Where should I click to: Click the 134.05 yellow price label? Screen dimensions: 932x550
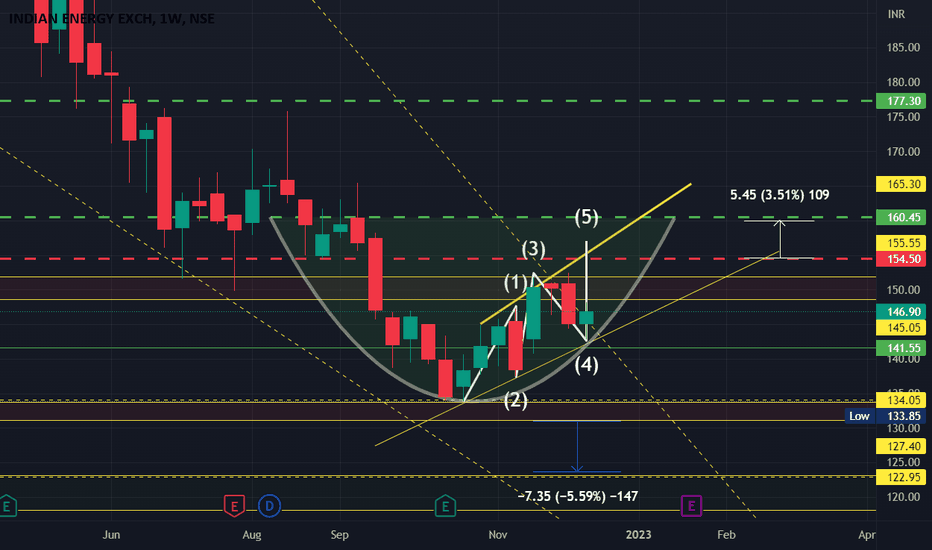[900, 400]
